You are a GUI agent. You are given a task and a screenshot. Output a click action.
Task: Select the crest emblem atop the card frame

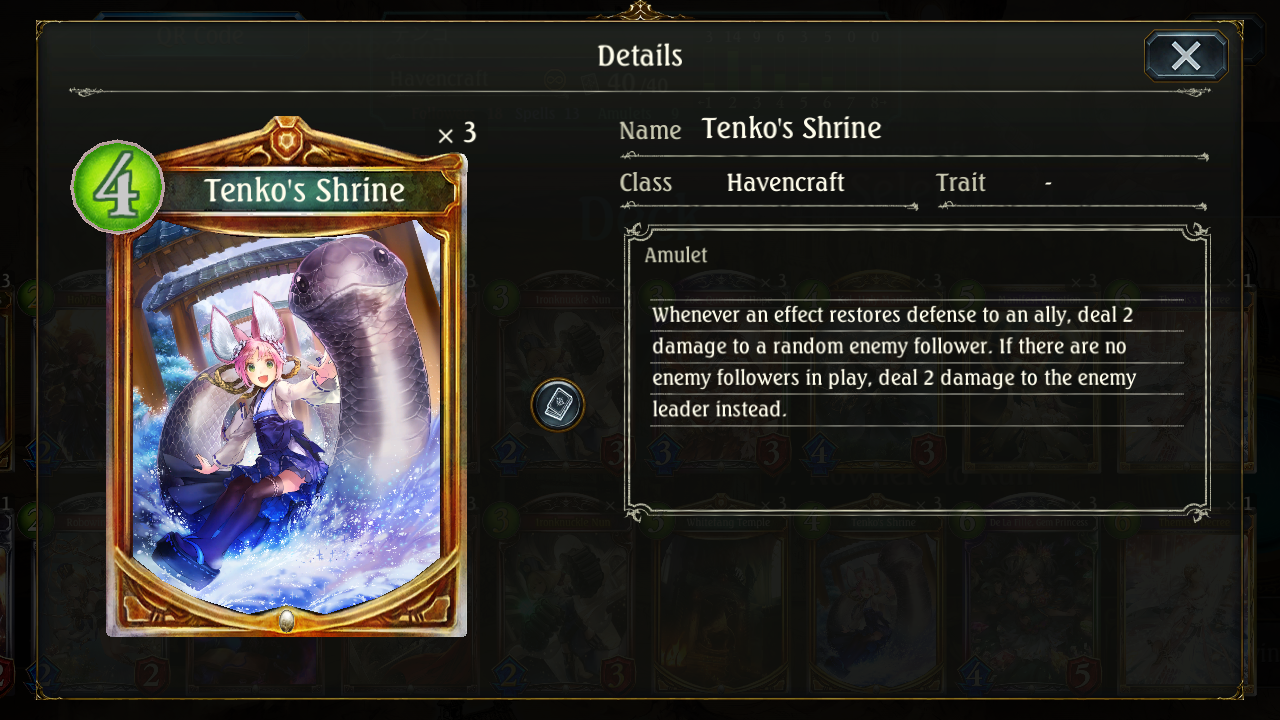click(x=287, y=138)
